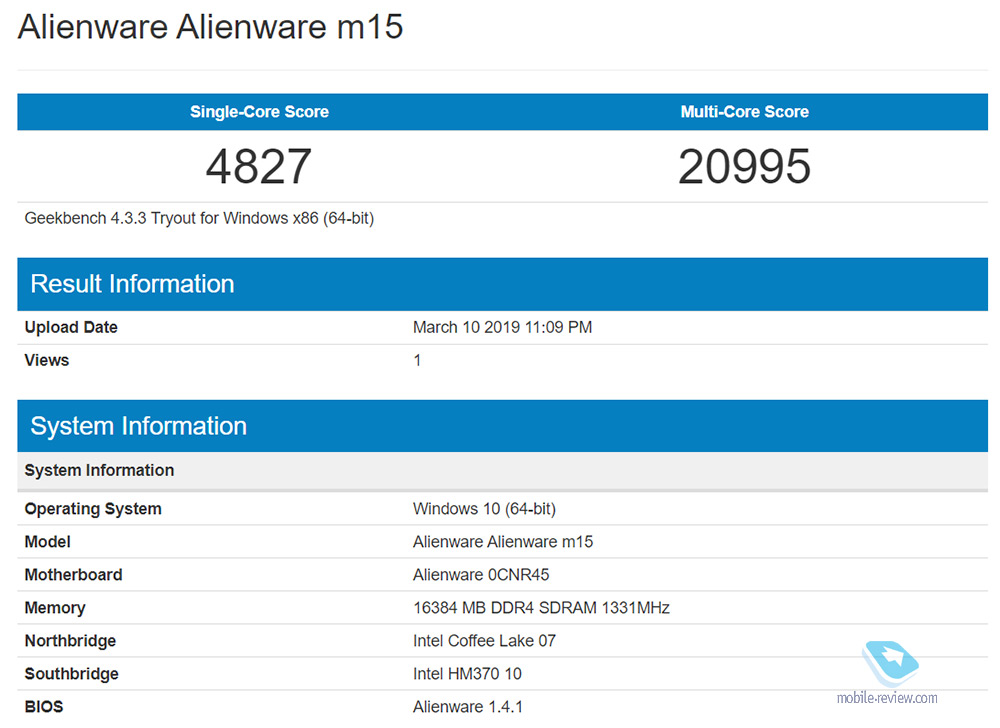Select '16384 MB DDR4 SDRAM 1331MHz' memory value

coord(541,608)
